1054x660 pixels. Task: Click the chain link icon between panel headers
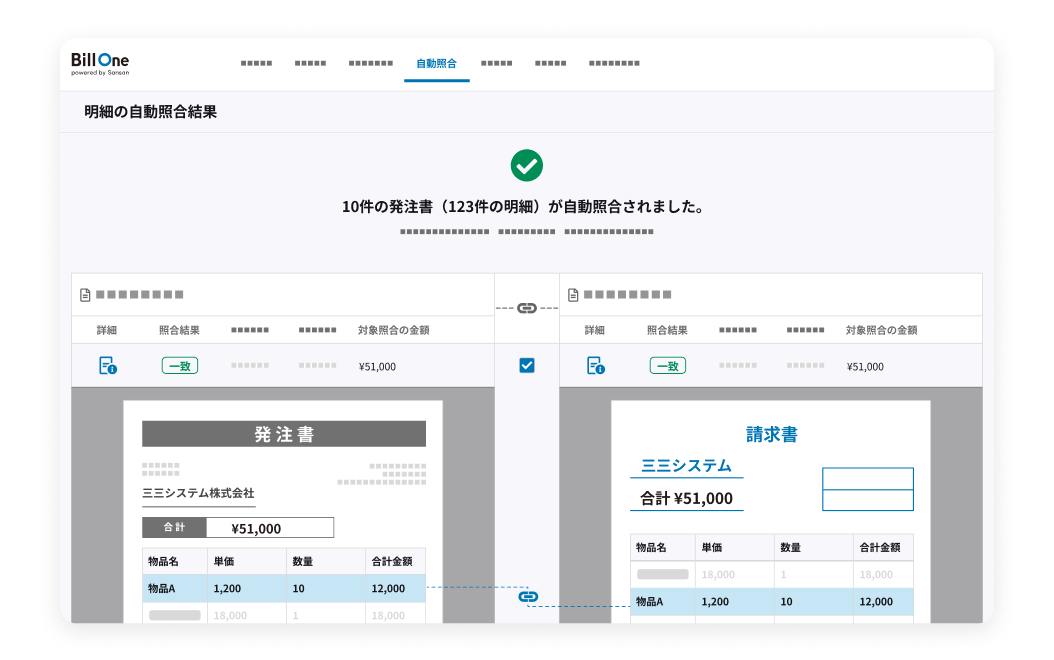coord(527,308)
